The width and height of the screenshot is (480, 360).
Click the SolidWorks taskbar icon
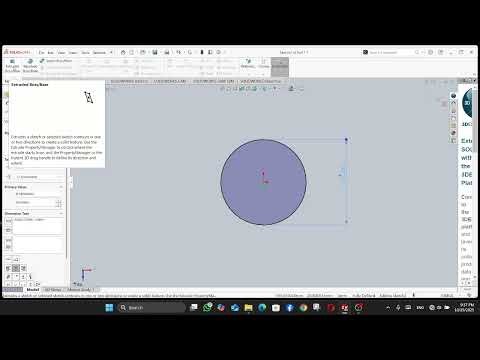click(x=345, y=308)
